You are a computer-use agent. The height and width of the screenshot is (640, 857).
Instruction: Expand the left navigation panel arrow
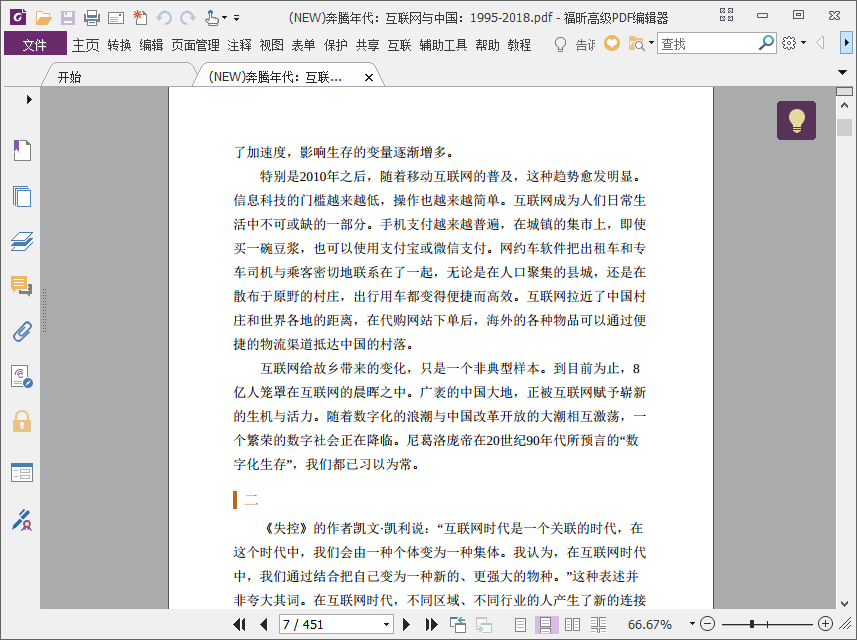pos(29,99)
